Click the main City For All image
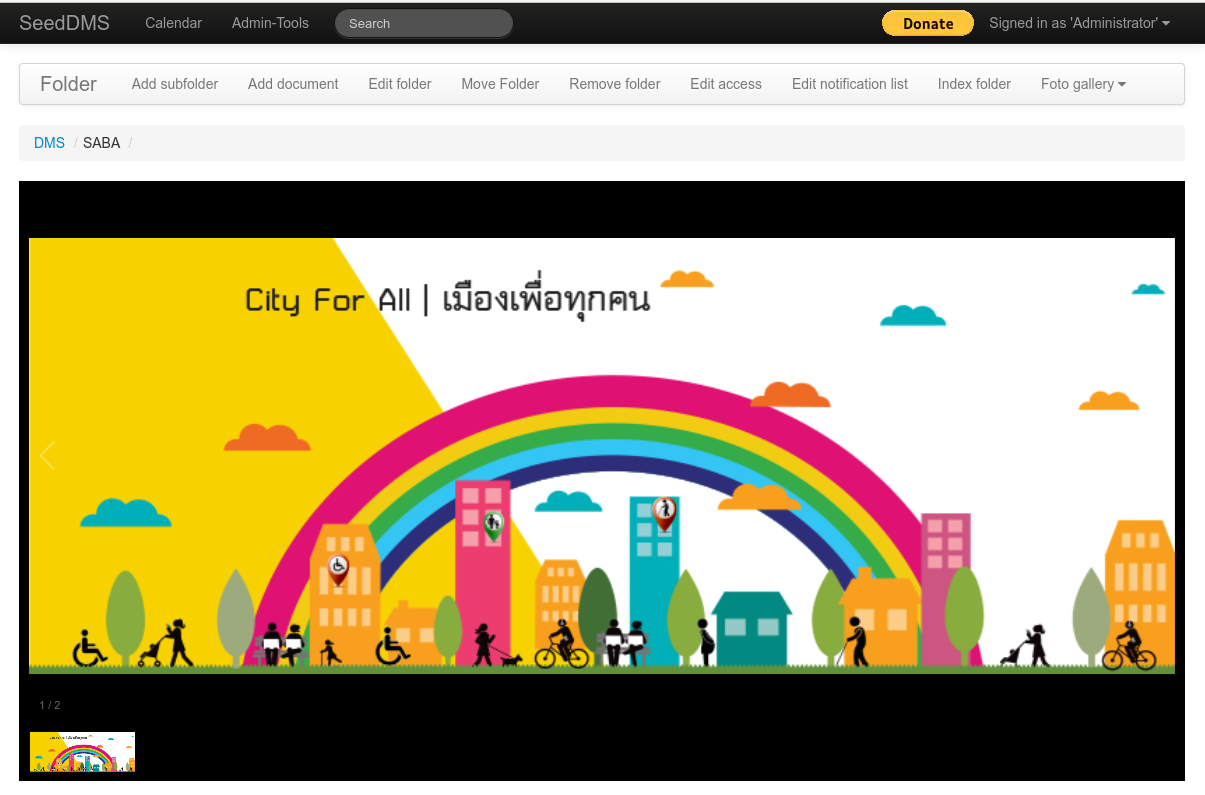 pos(602,456)
